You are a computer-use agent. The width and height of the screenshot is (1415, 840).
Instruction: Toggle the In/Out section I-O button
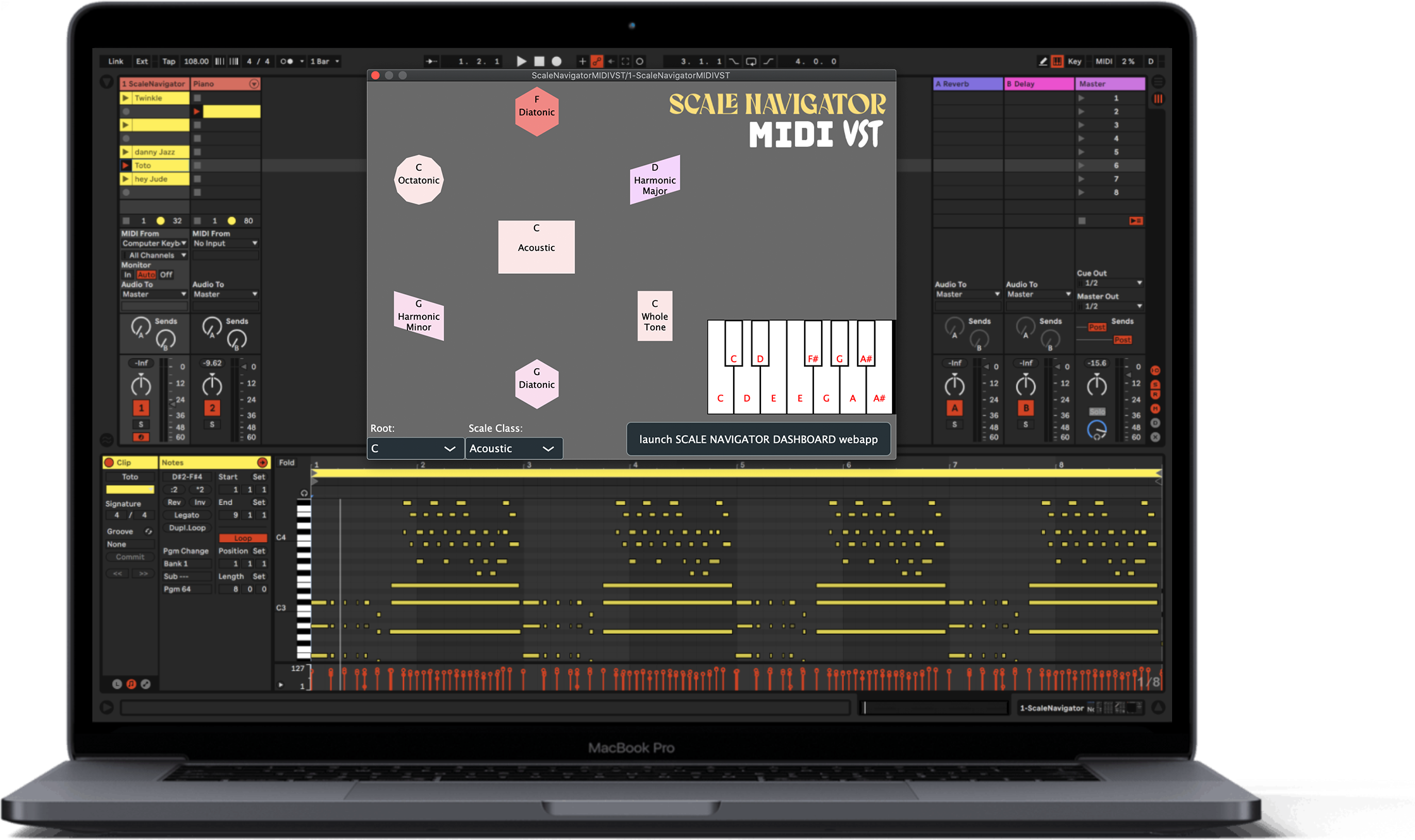1155,371
